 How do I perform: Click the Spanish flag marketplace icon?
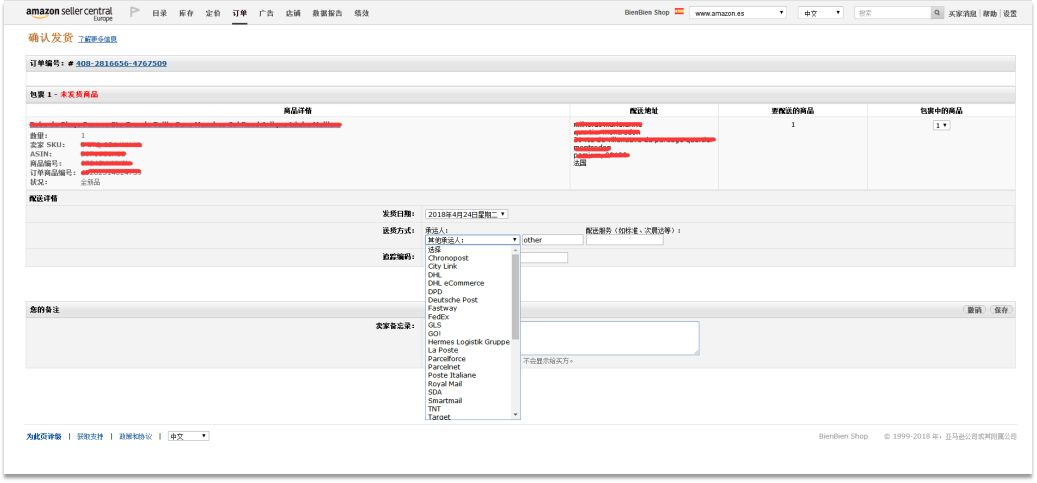coord(679,12)
